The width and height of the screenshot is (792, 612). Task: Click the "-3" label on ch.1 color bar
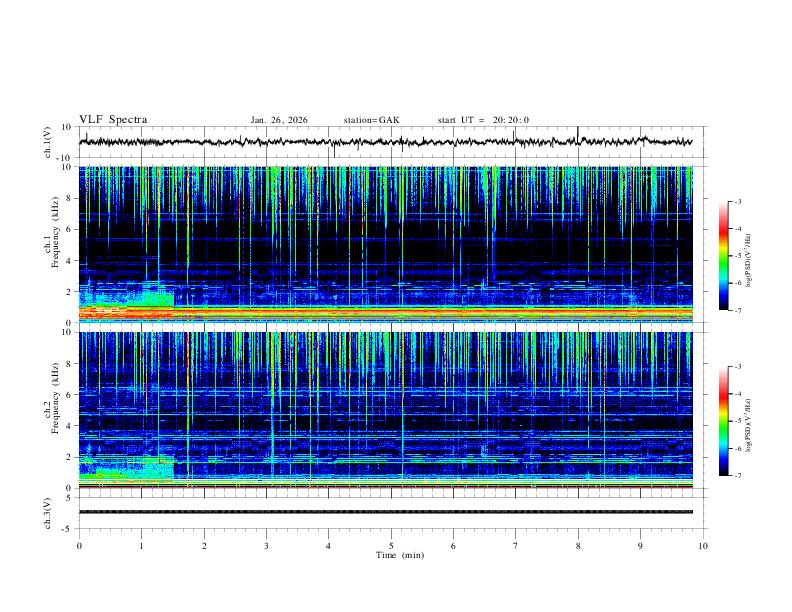pyautogui.click(x=738, y=201)
